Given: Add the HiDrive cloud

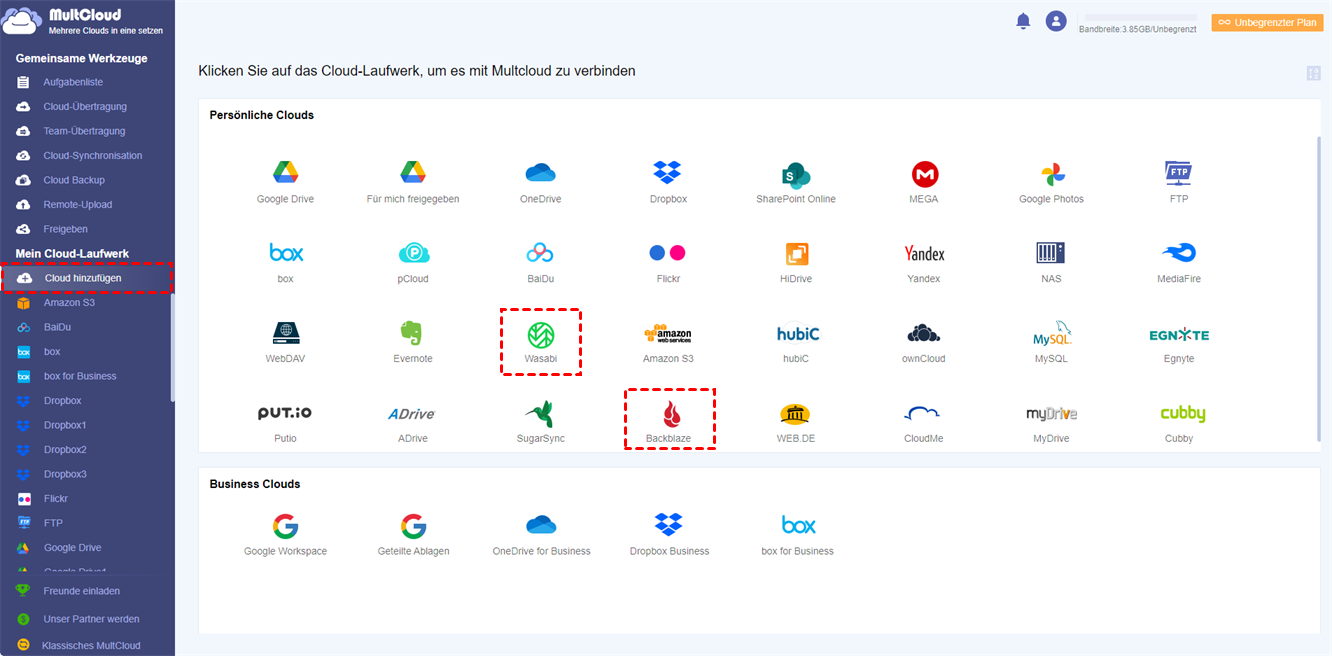Looking at the screenshot, I should click(796, 253).
